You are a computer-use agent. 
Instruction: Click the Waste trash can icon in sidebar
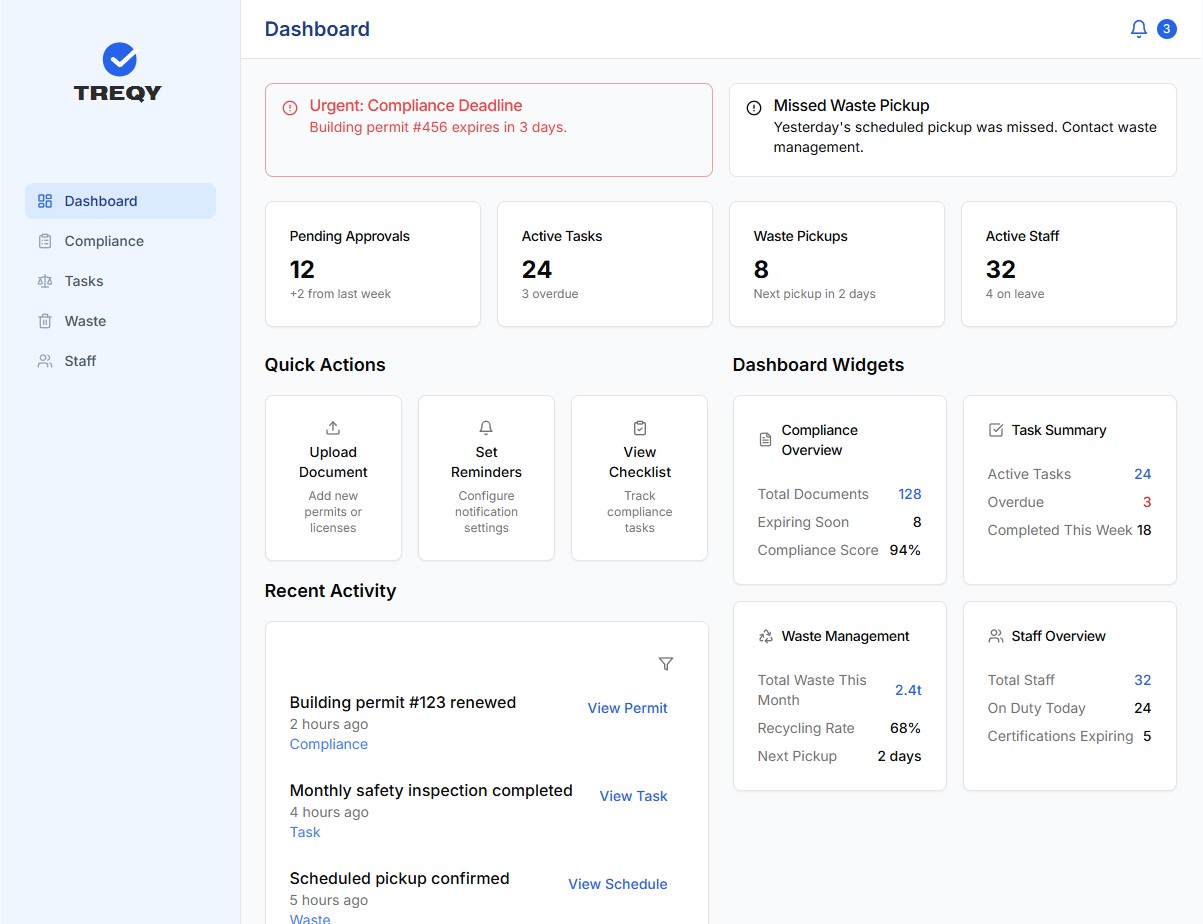tap(45, 321)
